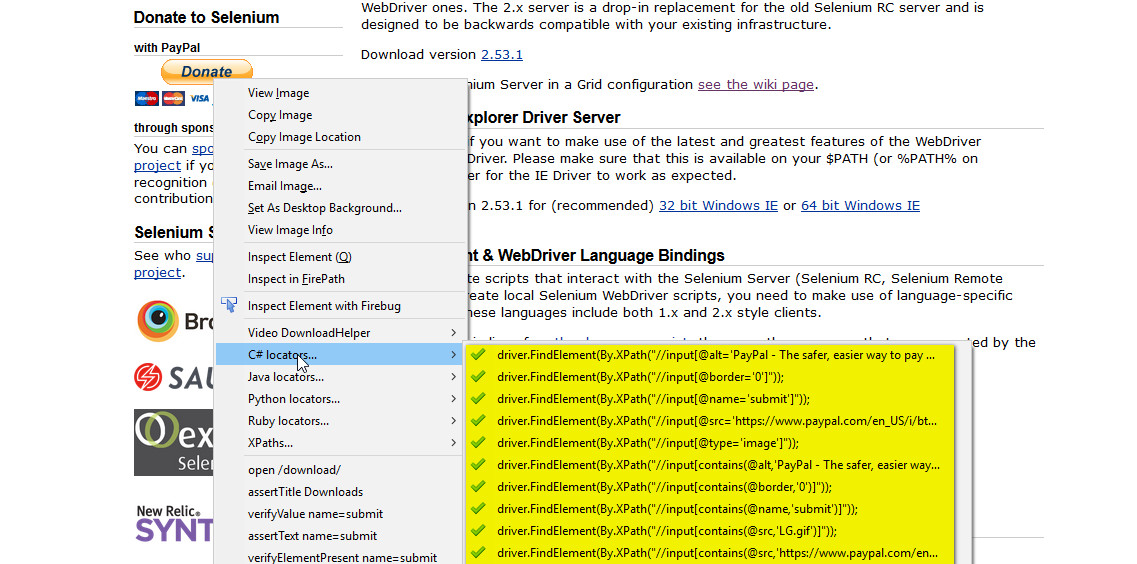Expand Ruby locators... submenu
Image resolution: width=1137 pixels, height=564 pixels.
(x=339, y=420)
